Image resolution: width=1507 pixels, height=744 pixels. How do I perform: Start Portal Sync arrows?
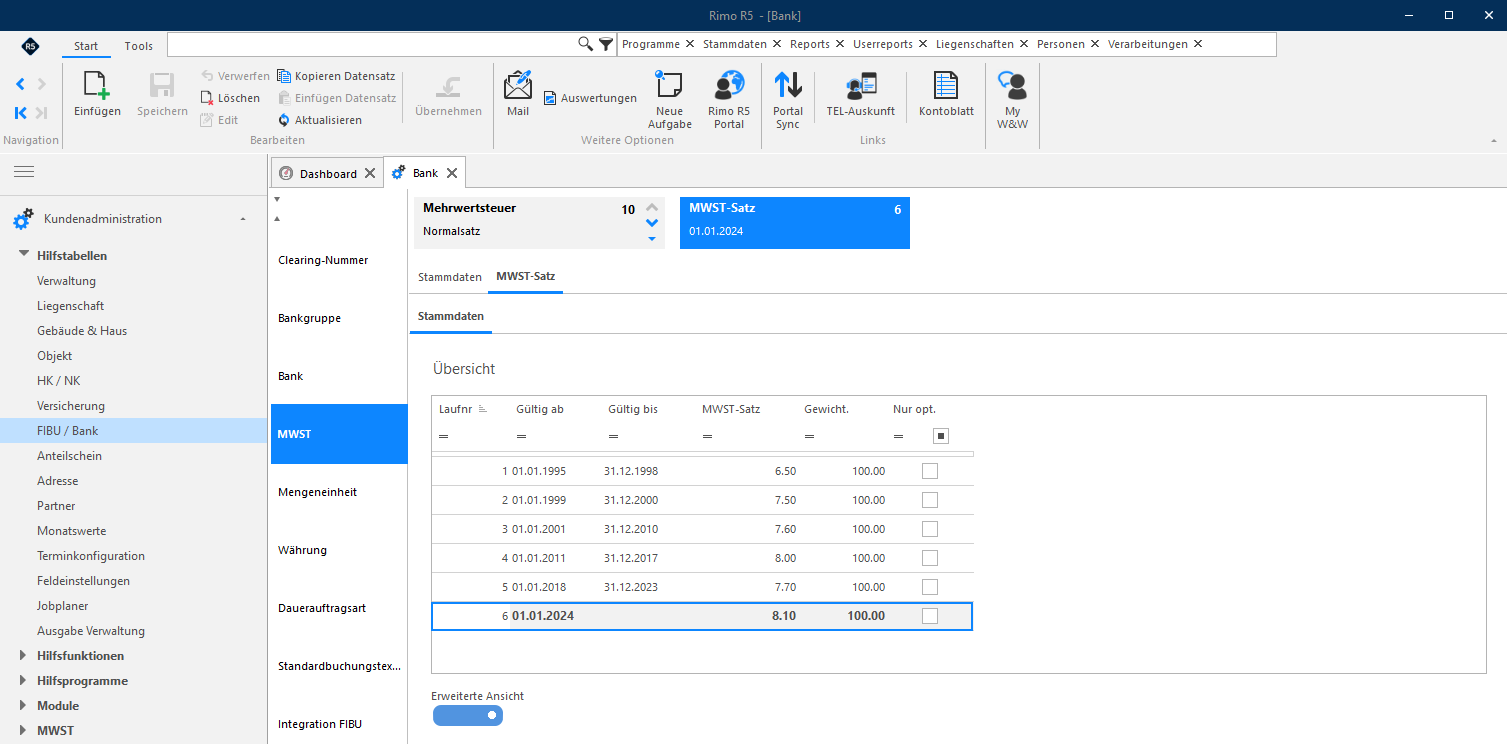[788, 85]
